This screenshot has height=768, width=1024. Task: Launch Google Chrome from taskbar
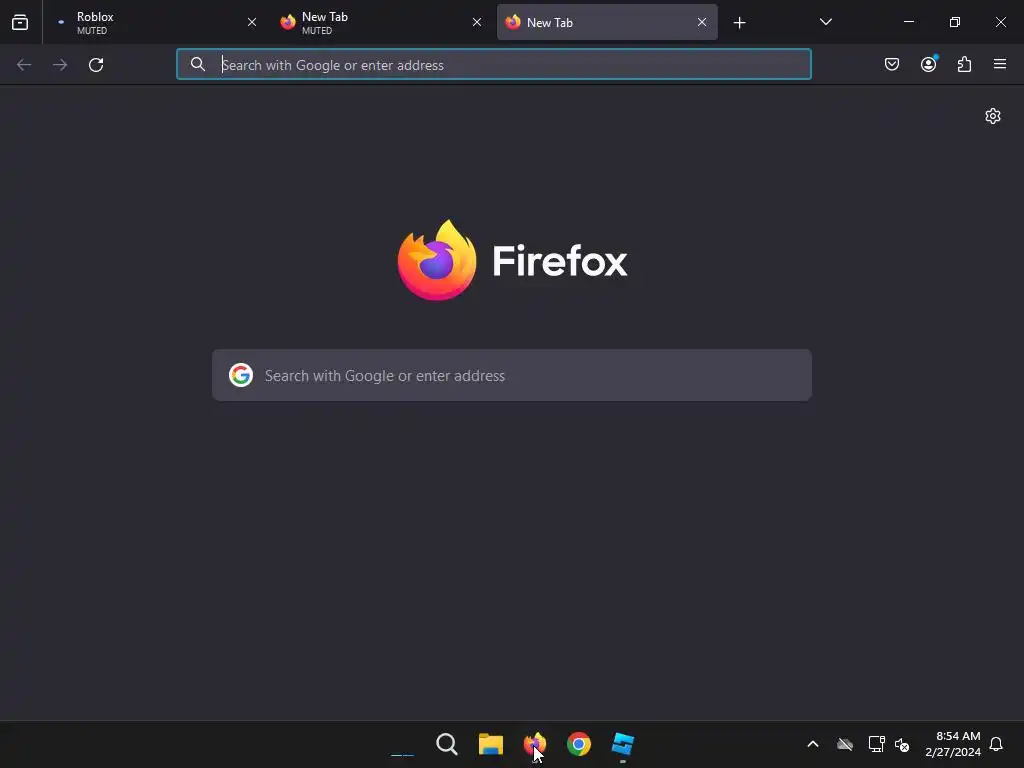coord(579,744)
